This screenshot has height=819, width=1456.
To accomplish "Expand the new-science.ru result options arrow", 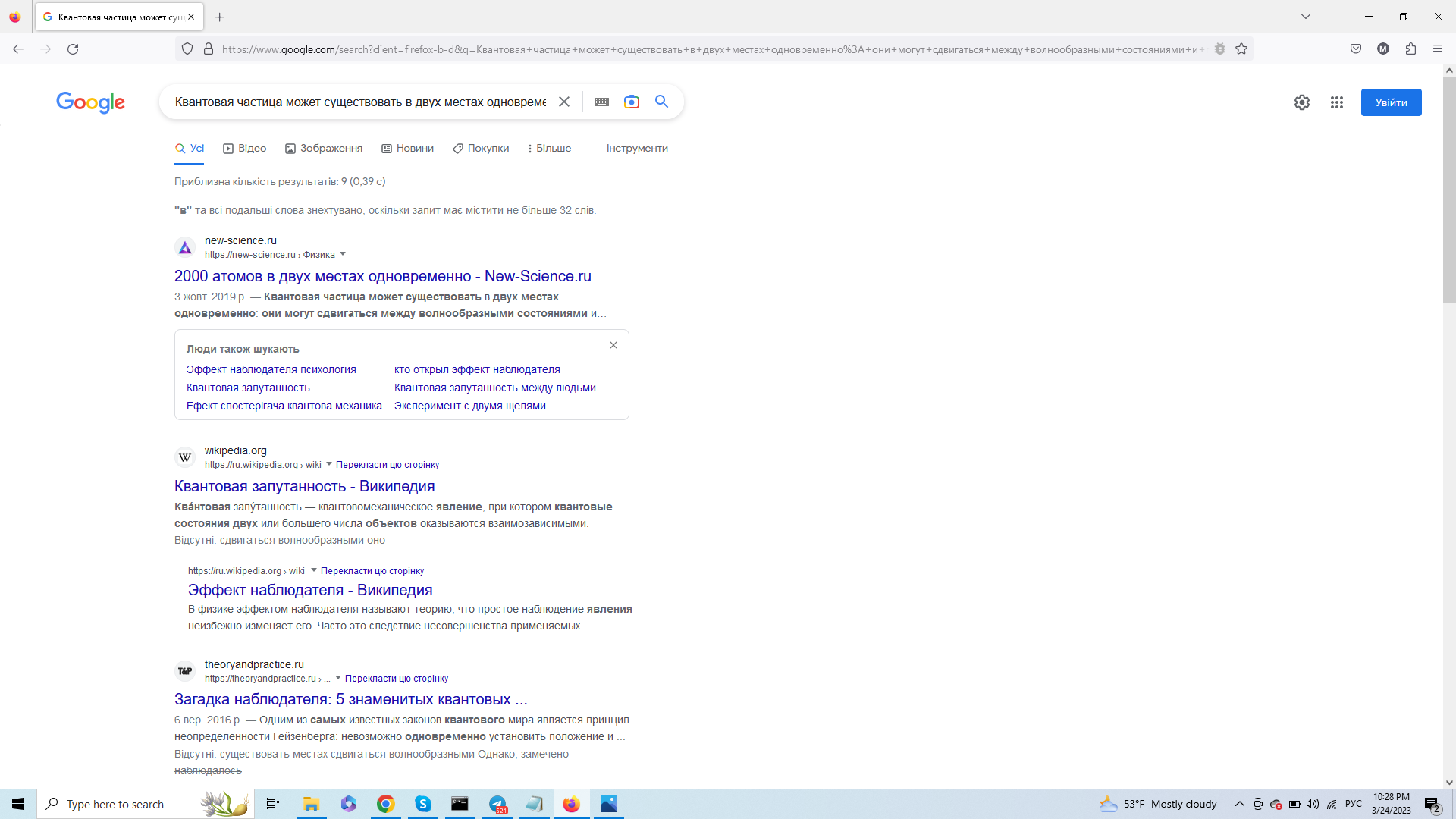I will 343,254.
